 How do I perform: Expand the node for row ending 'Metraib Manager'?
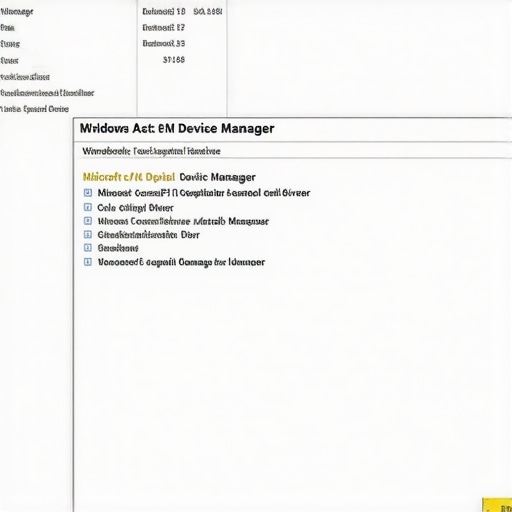pos(88,221)
